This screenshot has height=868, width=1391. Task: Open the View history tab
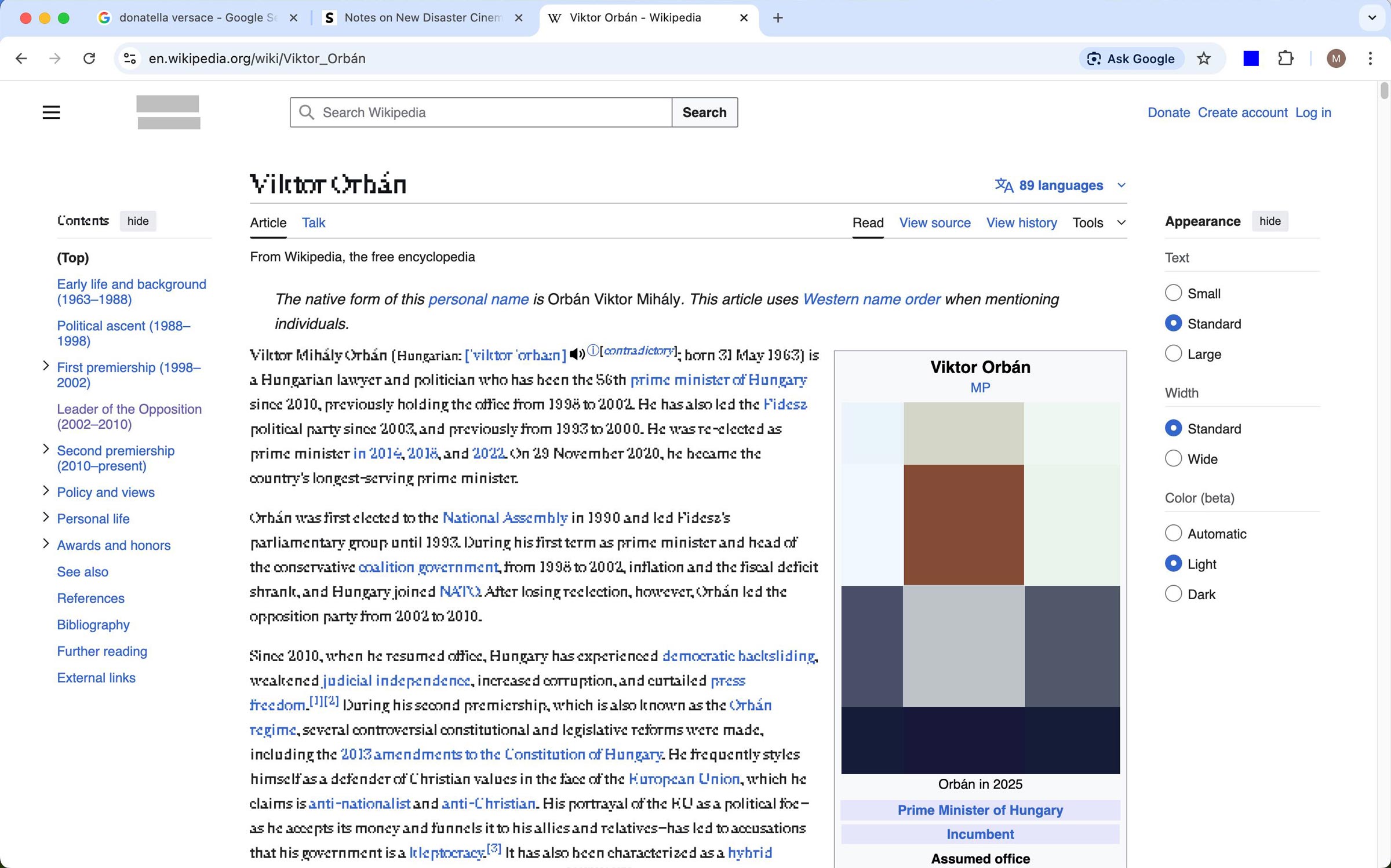coord(1021,223)
